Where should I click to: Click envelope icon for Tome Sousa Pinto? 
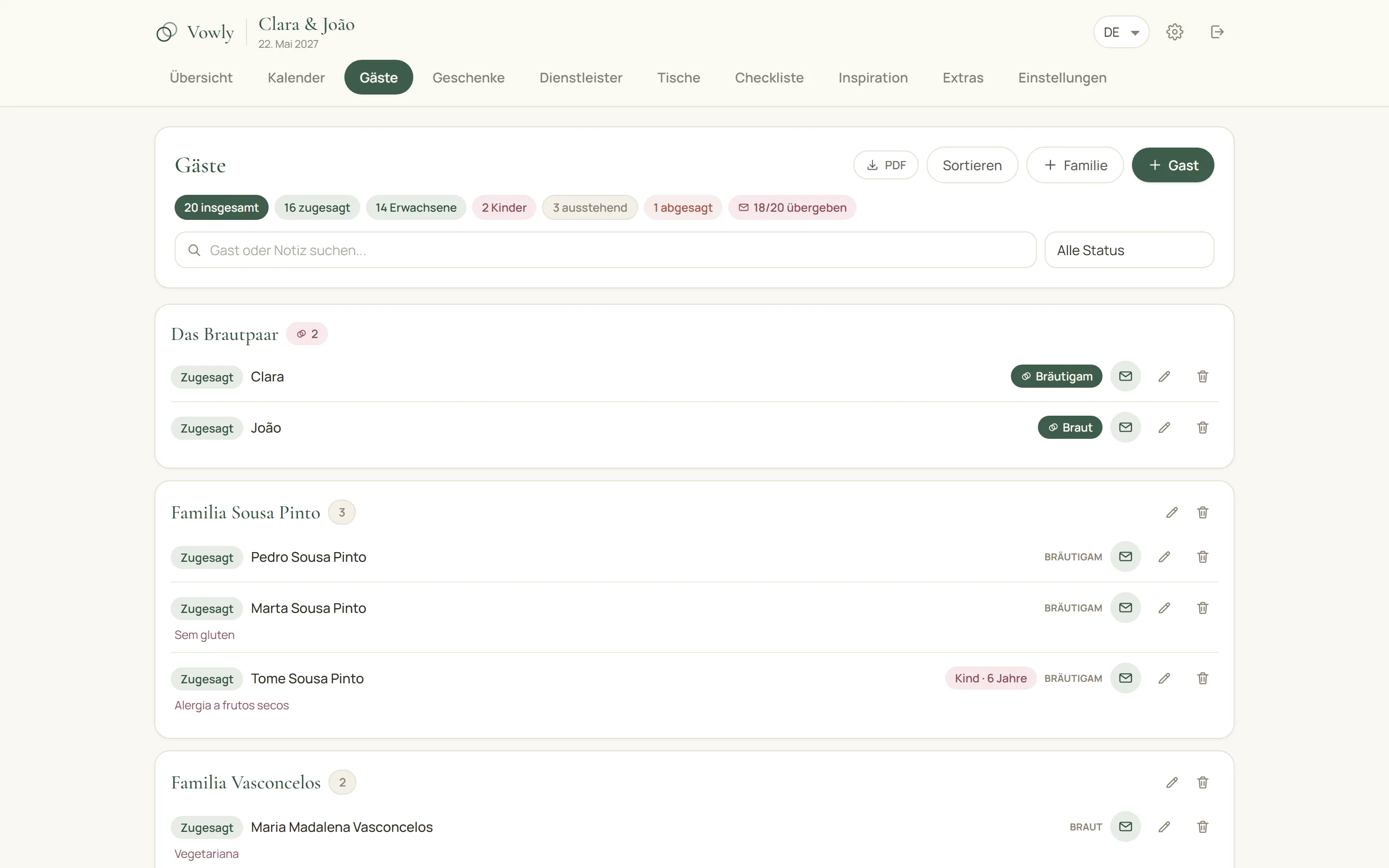(x=1125, y=678)
